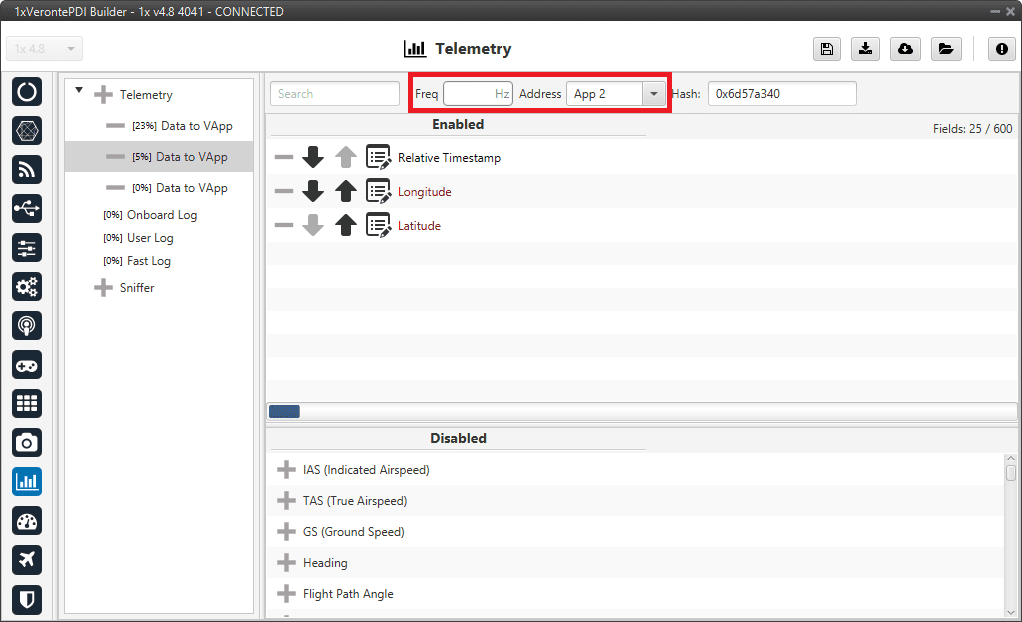Click the download to tray icon
Viewport: 1022px width, 622px height.
[865, 49]
